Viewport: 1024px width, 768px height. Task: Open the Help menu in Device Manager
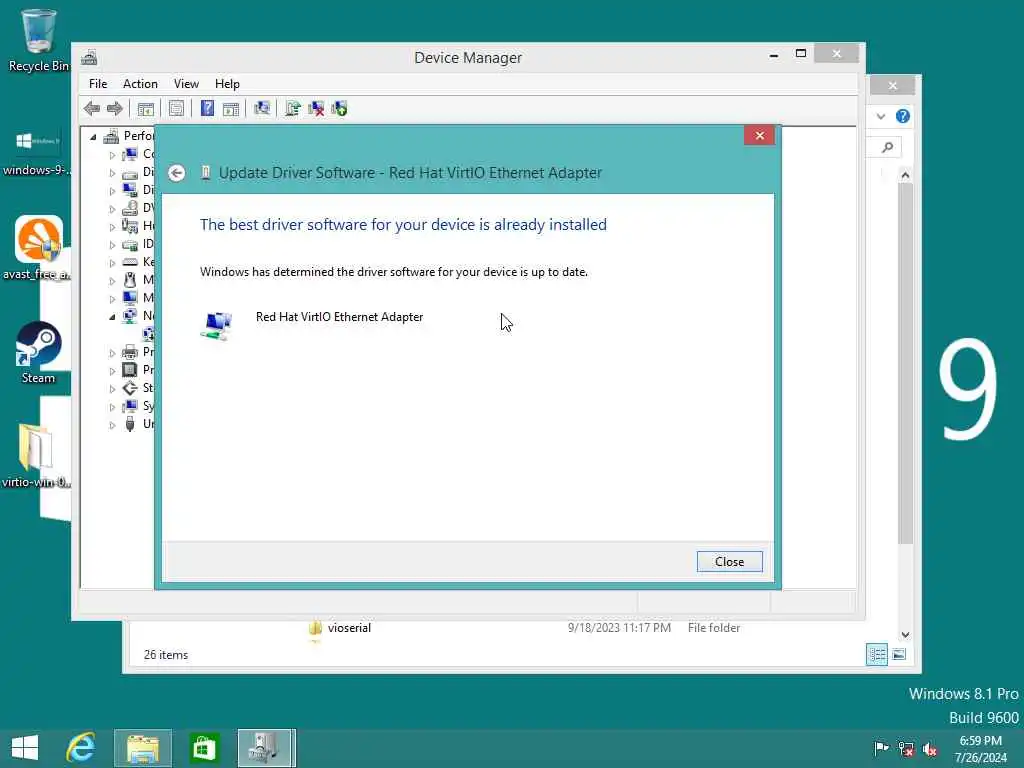click(227, 84)
